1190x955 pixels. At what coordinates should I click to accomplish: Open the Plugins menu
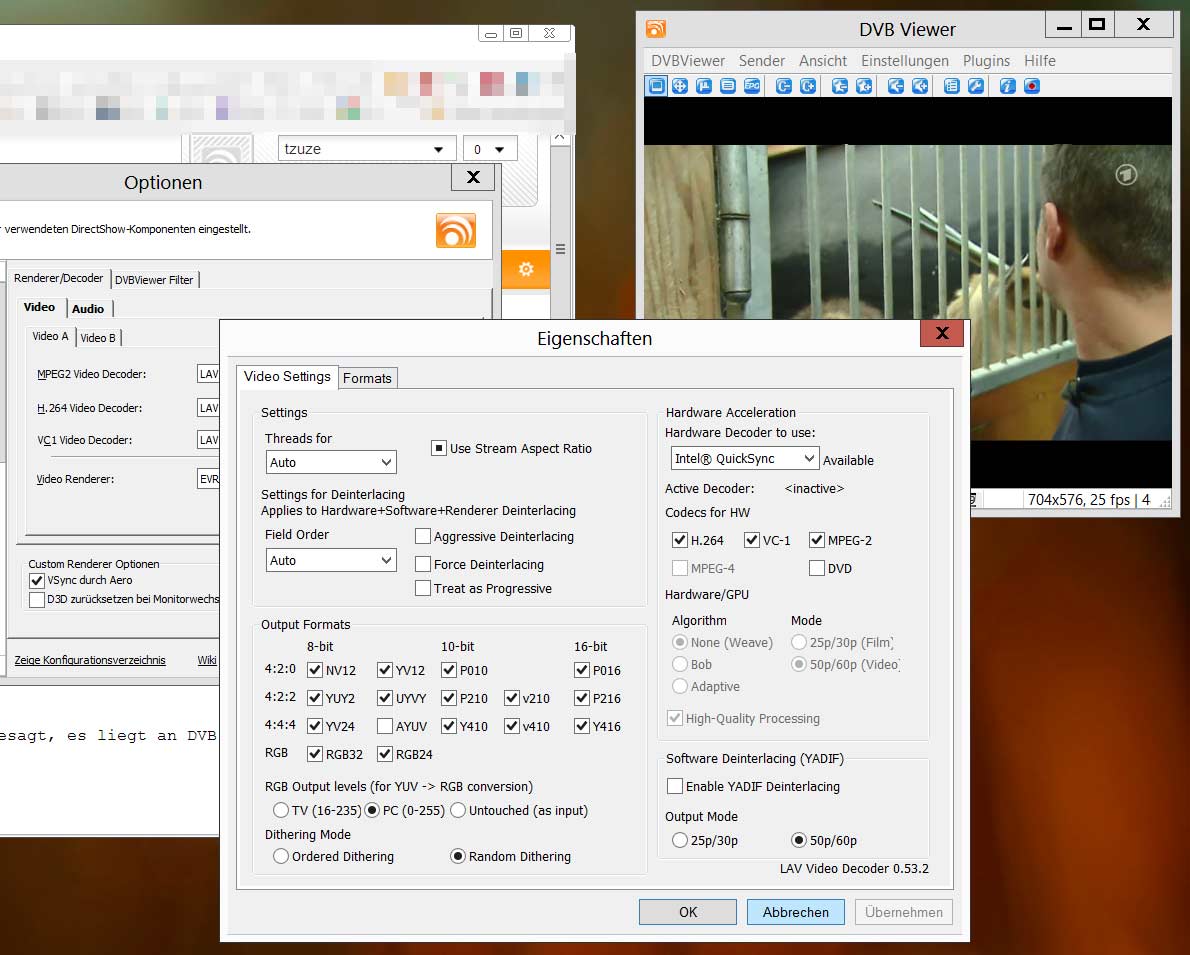point(986,61)
